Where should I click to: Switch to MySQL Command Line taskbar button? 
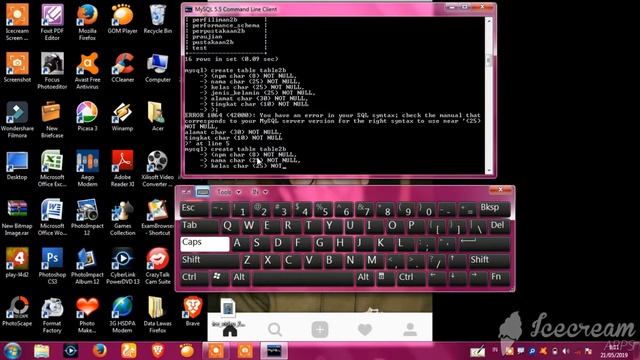click(x=274, y=351)
